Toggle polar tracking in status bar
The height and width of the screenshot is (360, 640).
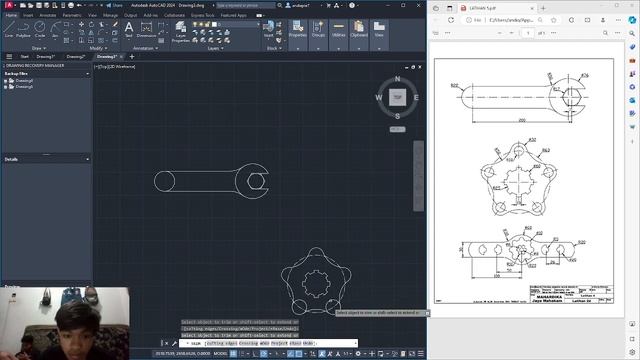[x=264, y=353]
